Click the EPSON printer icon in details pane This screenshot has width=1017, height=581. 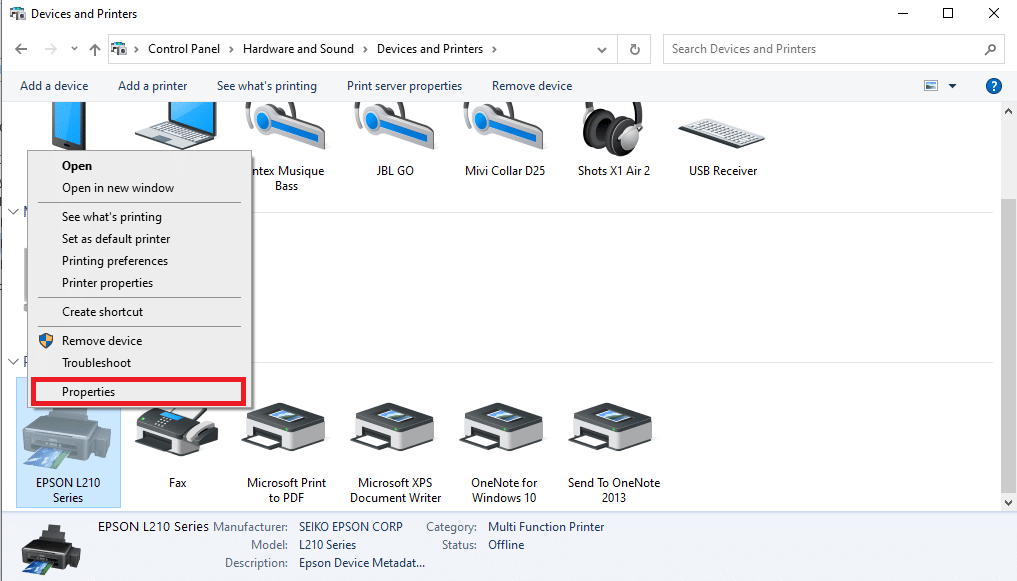click(51, 549)
